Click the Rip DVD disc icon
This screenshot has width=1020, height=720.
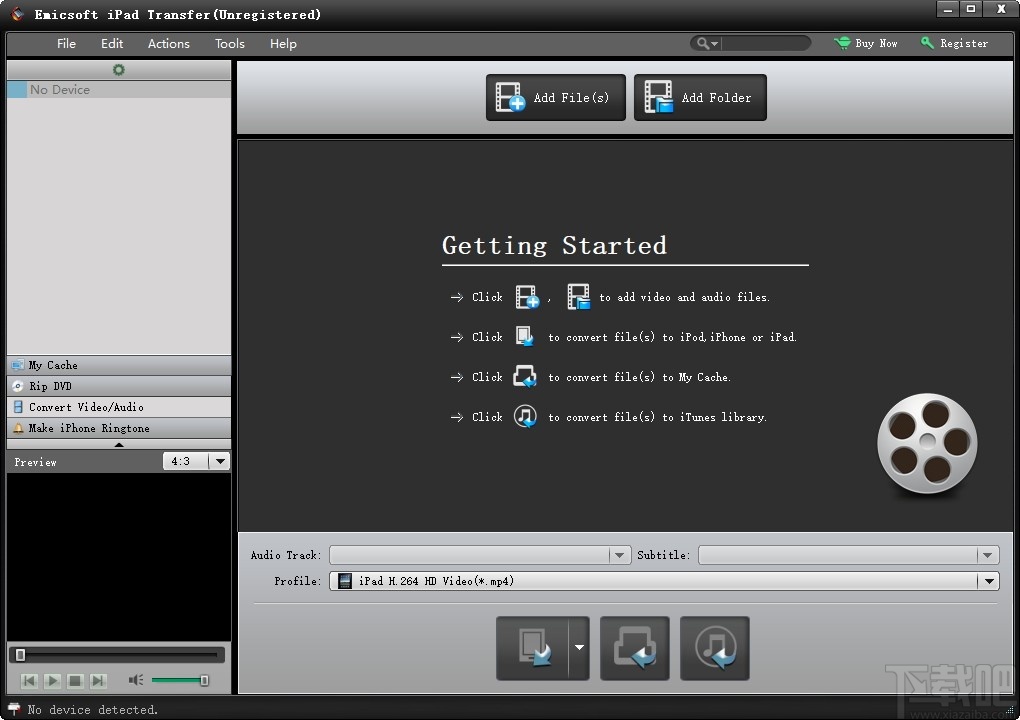point(18,386)
